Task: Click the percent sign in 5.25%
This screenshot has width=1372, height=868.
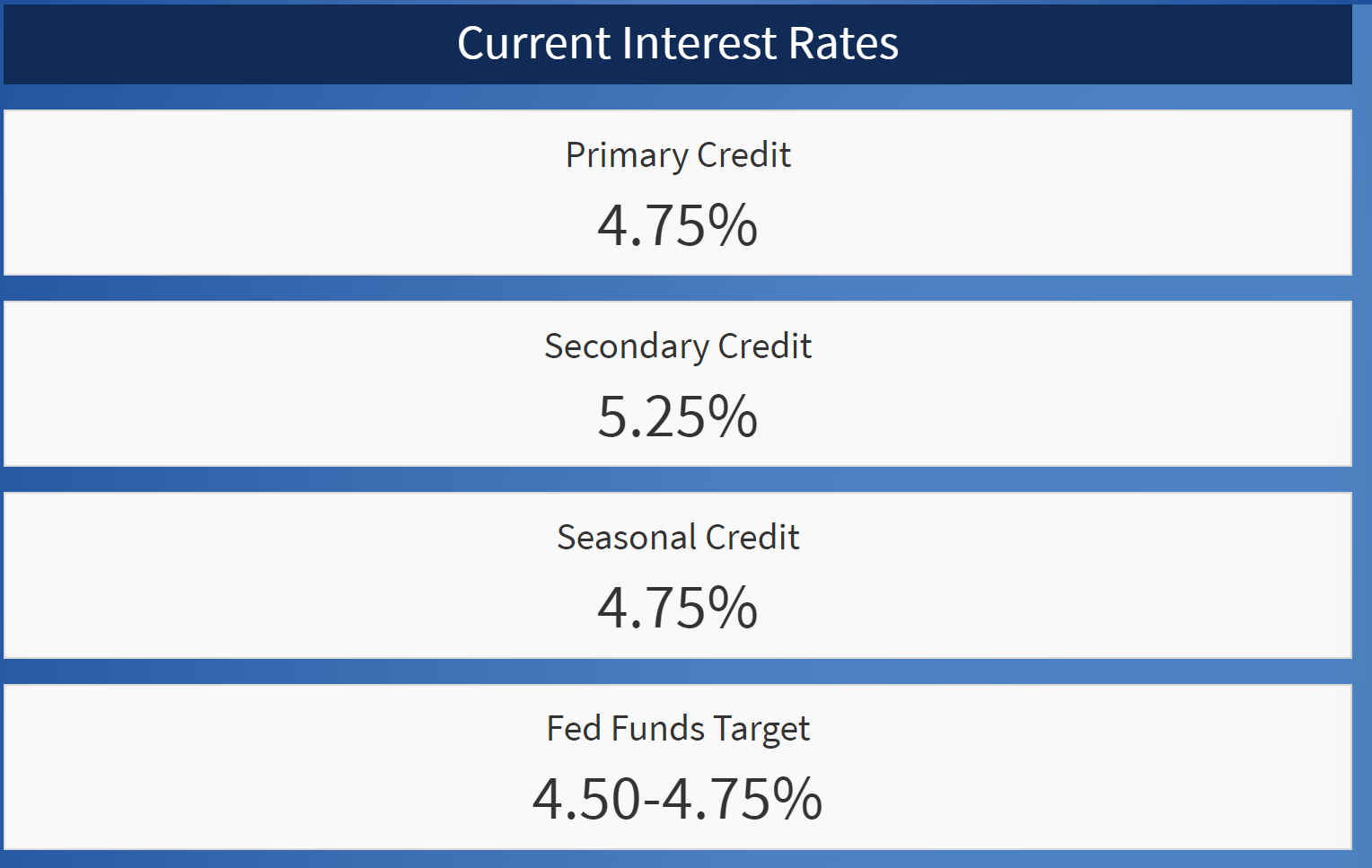Action: pyautogui.click(x=733, y=417)
